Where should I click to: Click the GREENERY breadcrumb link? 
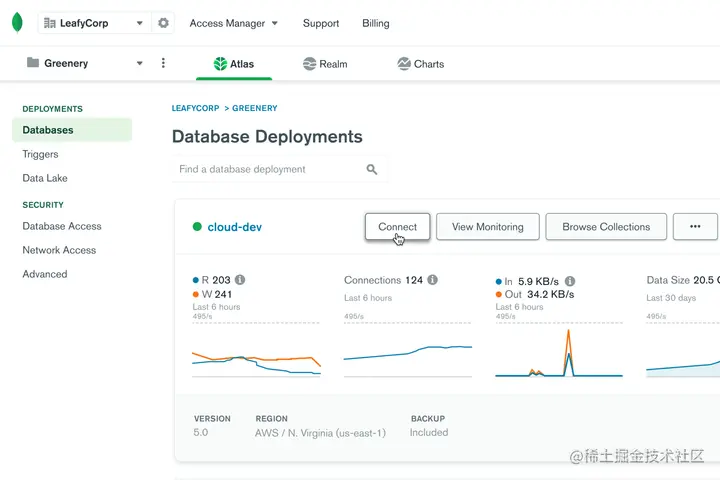[x=255, y=108]
